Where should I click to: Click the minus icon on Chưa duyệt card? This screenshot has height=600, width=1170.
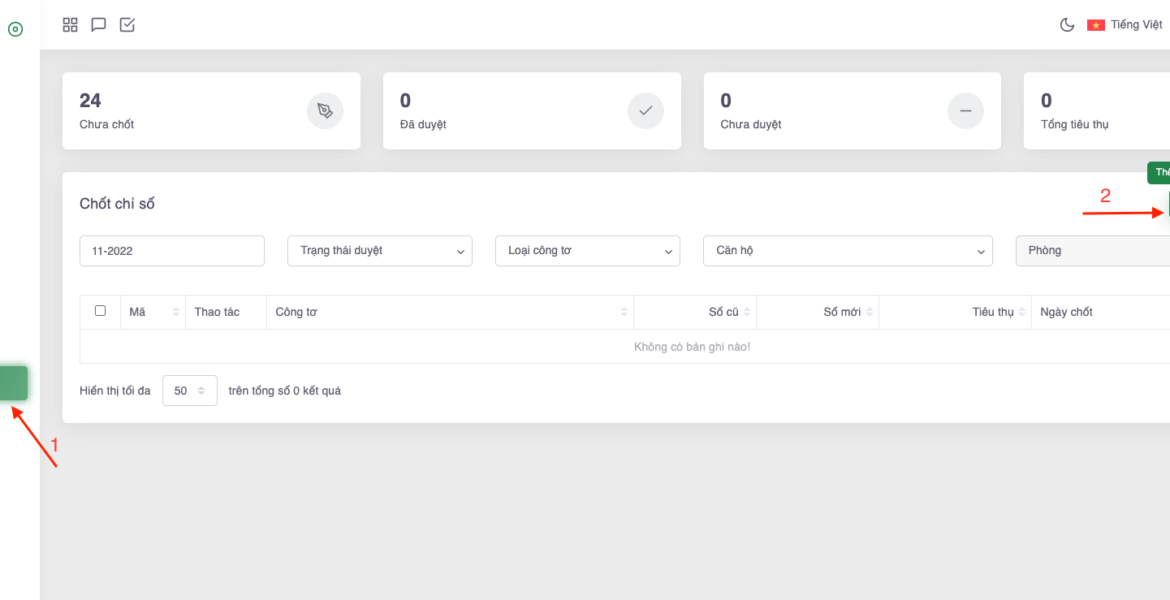click(965, 111)
